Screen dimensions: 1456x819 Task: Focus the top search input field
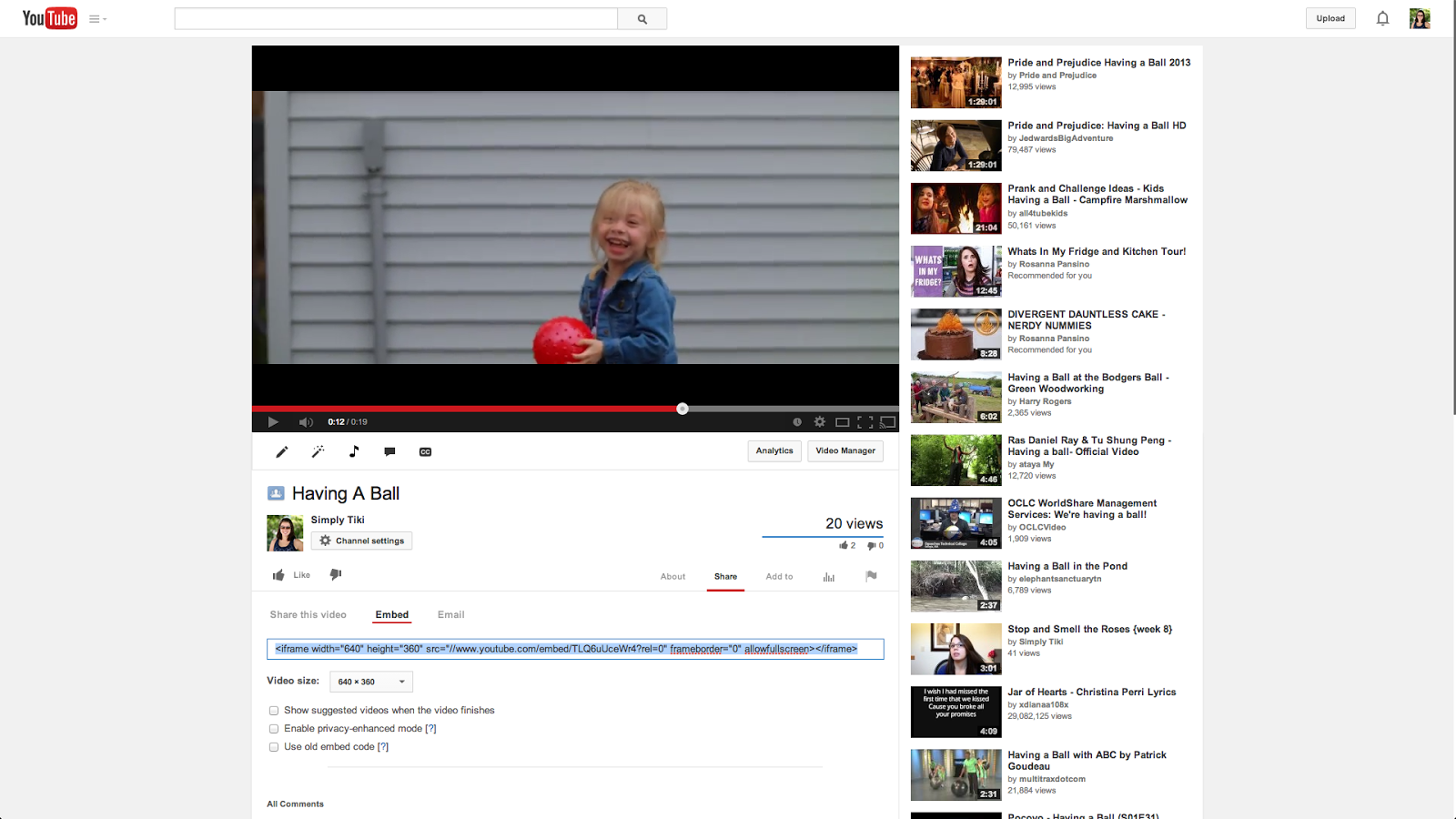pyautogui.click(x=396, y=18)
